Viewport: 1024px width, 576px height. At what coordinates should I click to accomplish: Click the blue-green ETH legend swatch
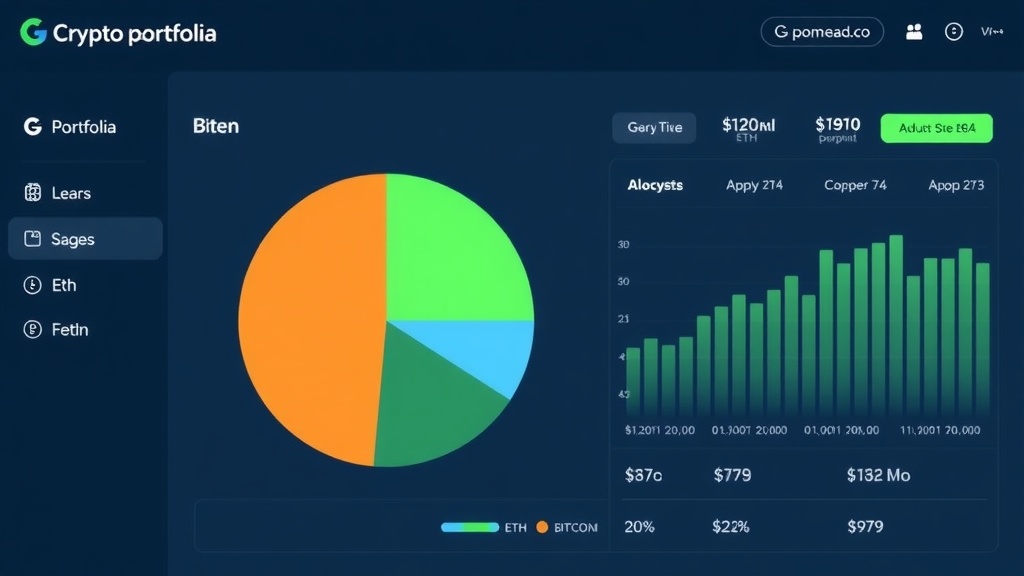tap(470, 527)
